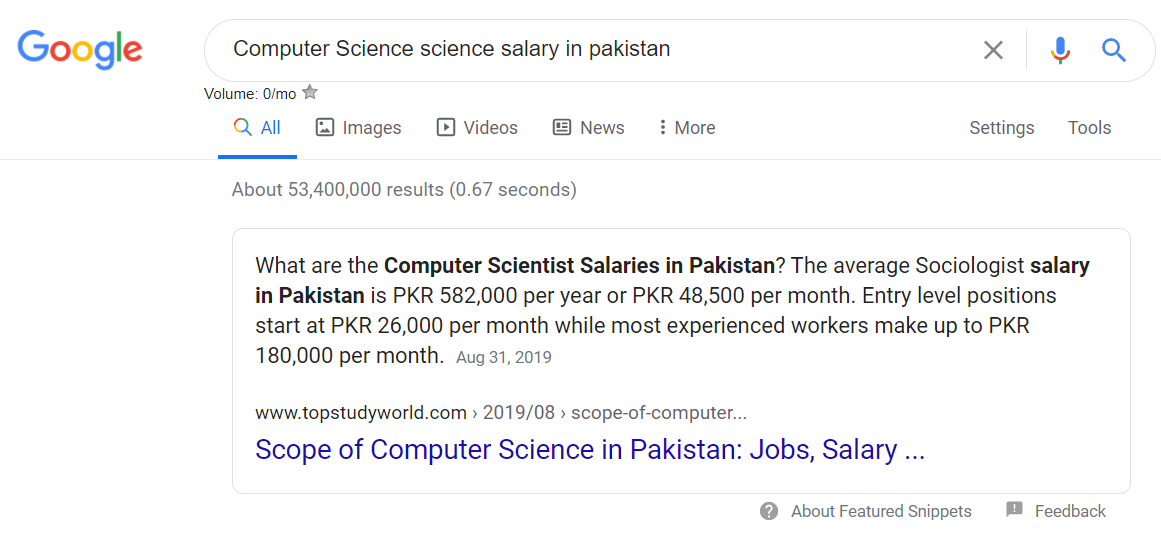The width and height of the screenshot is (1161, 551).
Task: Click the star icon beside Volume
Action: coord(310,93)
